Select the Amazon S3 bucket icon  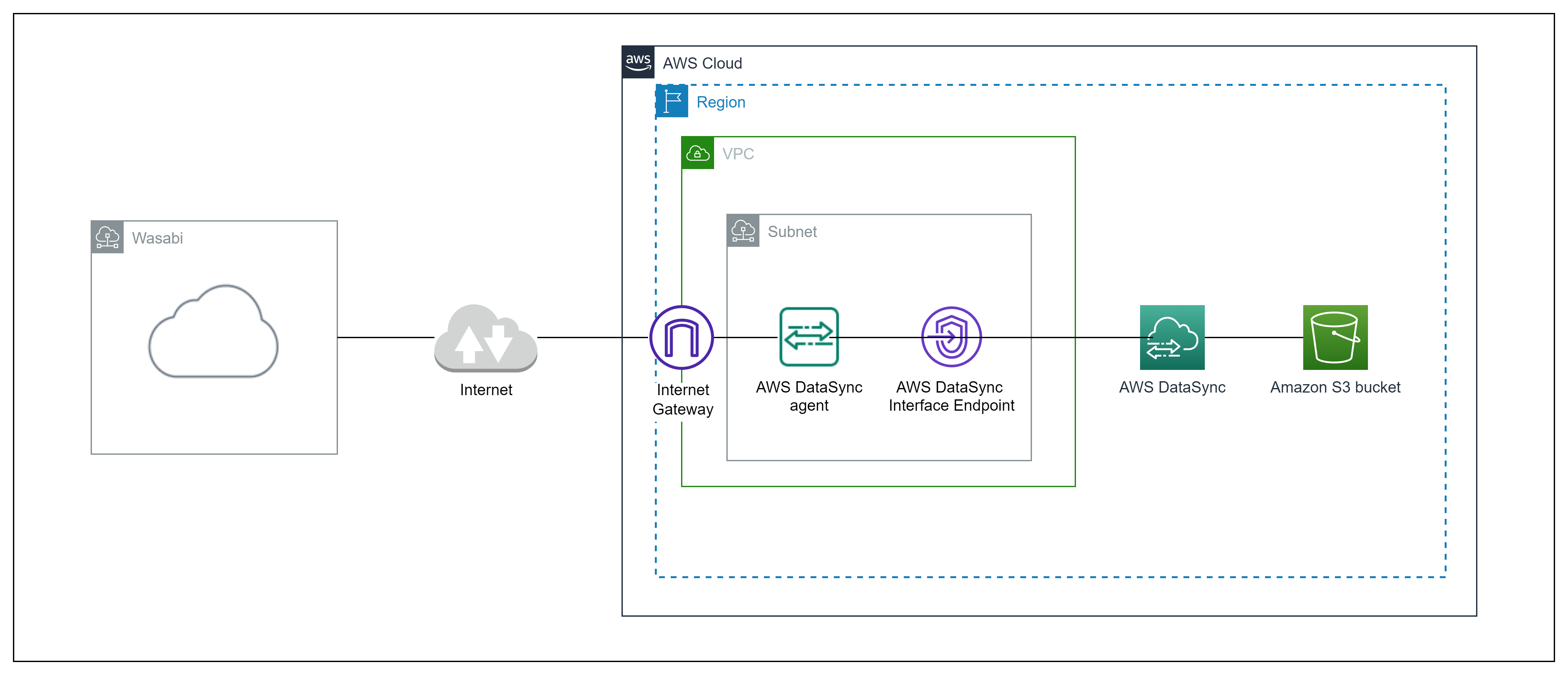(x=1334, y=338)
